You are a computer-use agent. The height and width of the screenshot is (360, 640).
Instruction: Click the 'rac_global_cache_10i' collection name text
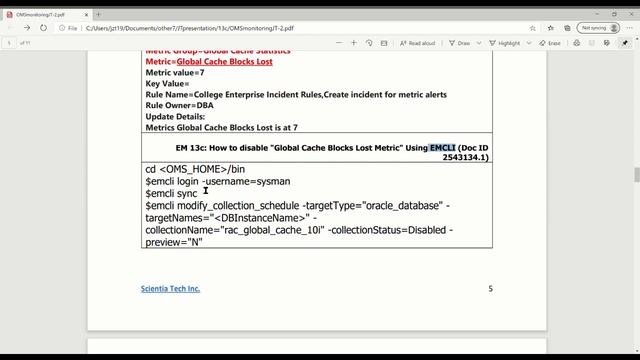point(272,230)
